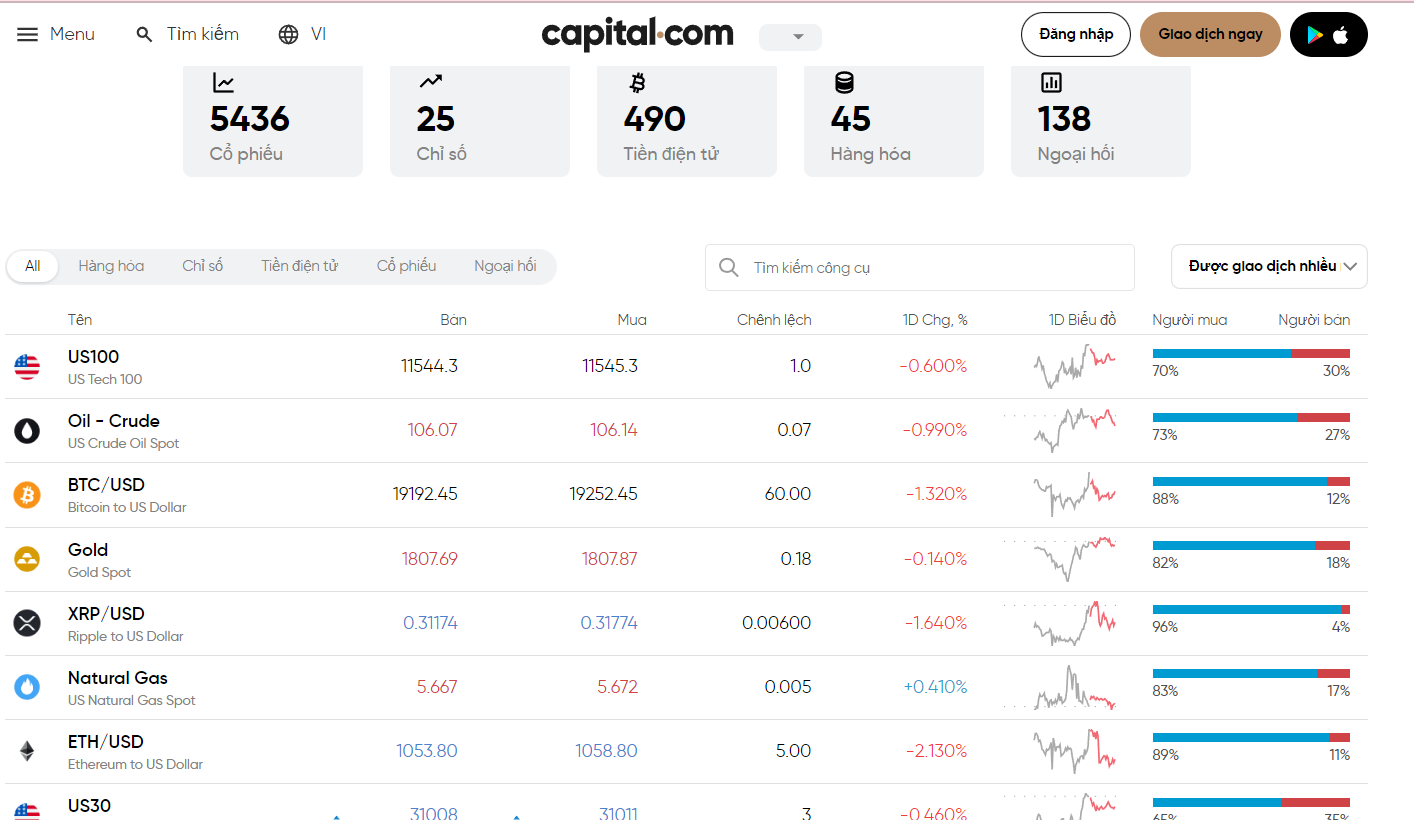This screenshot has height=820, width=1414.
Task: Open the Oil - Crude 1D mini chart
Action: coord(1060,430)
